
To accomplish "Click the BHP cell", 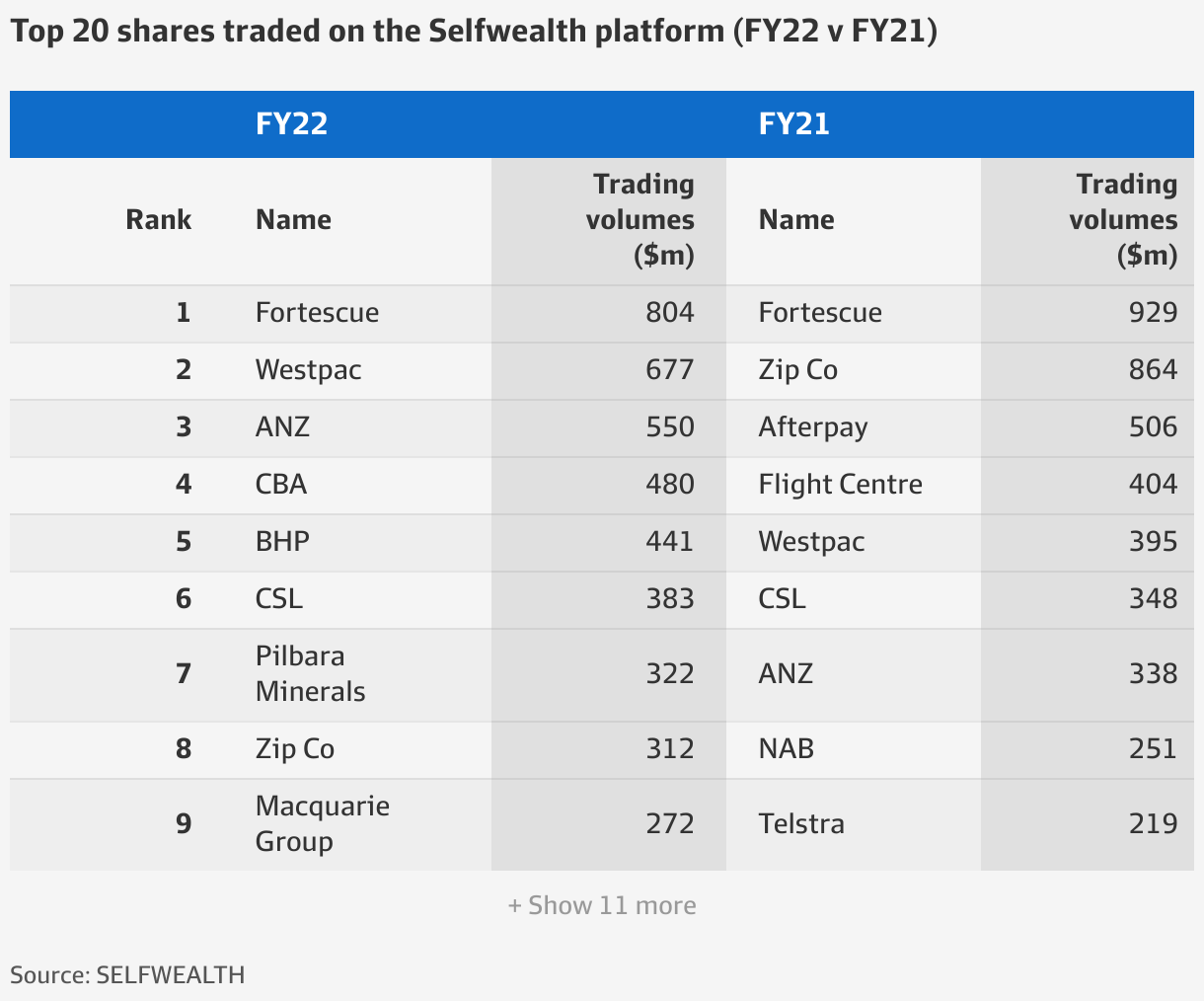I will click(282, 542).
